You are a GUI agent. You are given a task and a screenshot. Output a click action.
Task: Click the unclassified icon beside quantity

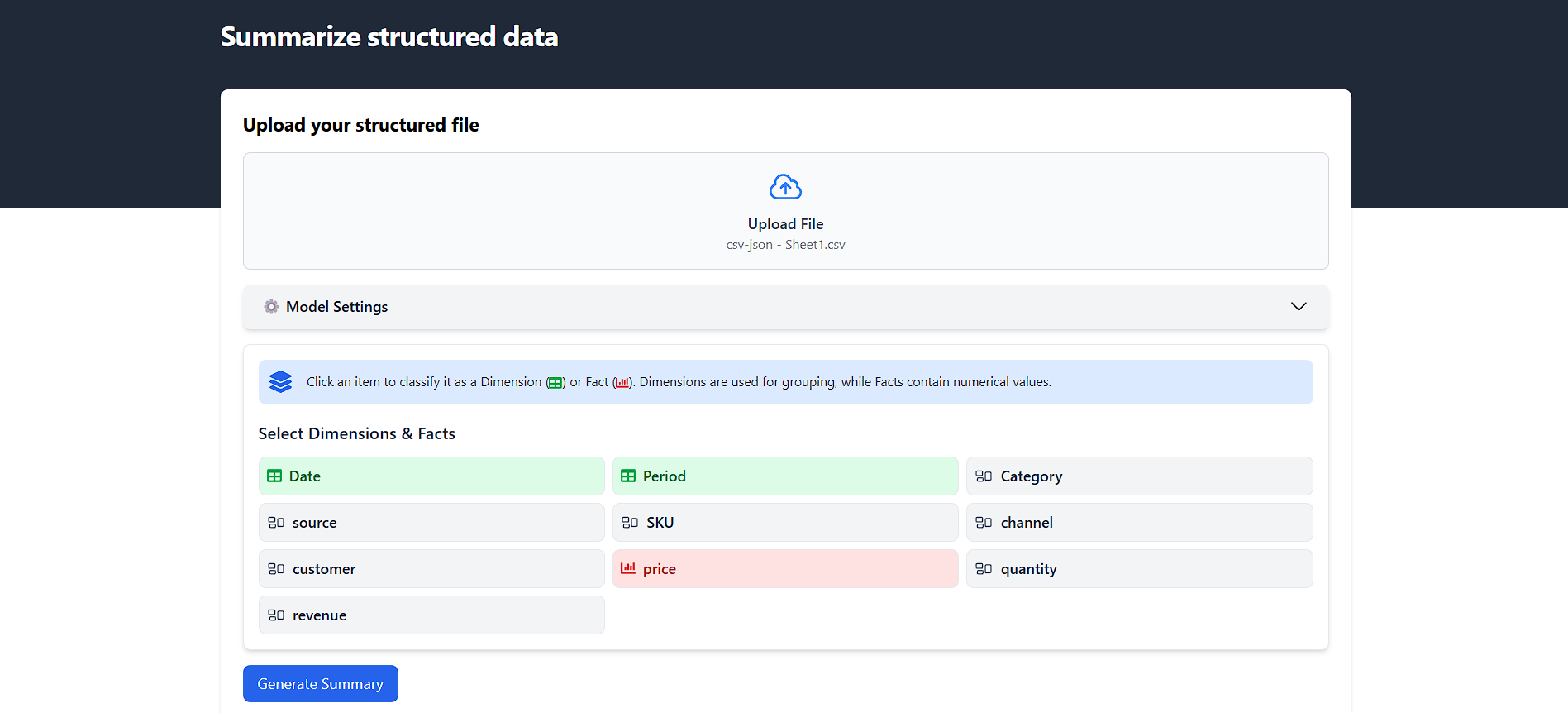click(x=984, y=569)
